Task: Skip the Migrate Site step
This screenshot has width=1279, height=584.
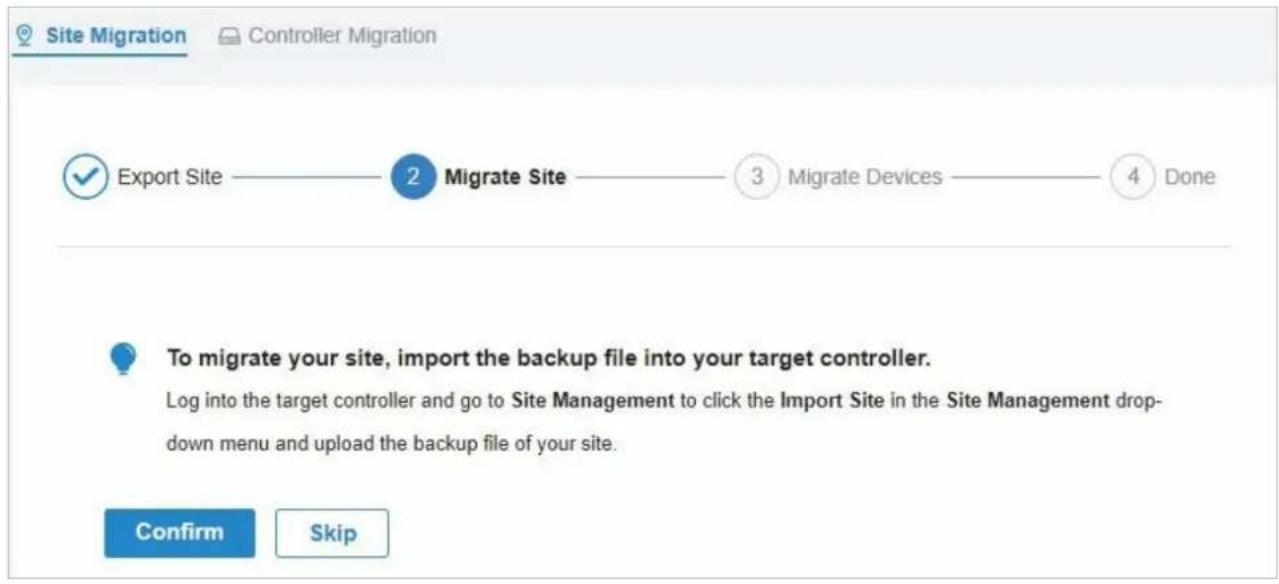Action: coord(332,533)
